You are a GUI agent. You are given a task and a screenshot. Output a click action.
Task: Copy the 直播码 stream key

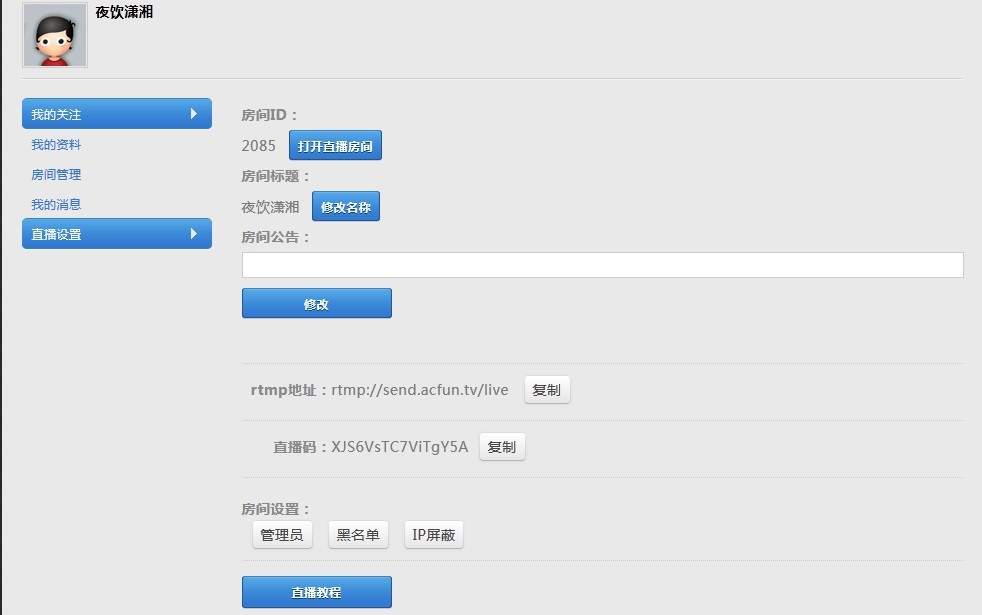point(502,447)
